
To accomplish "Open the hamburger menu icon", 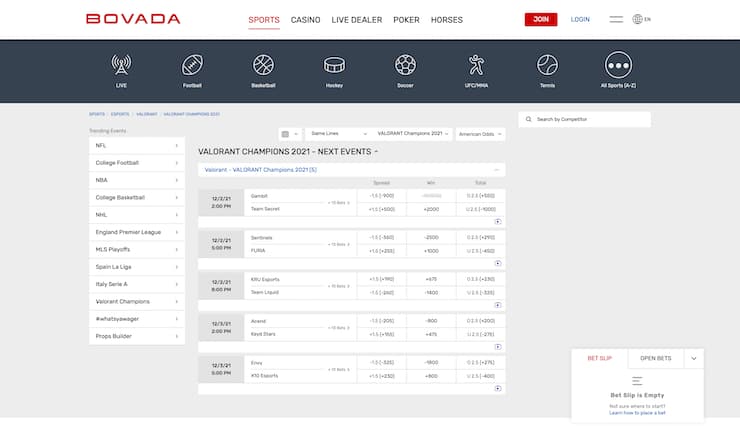I will [x=616, y=19].
